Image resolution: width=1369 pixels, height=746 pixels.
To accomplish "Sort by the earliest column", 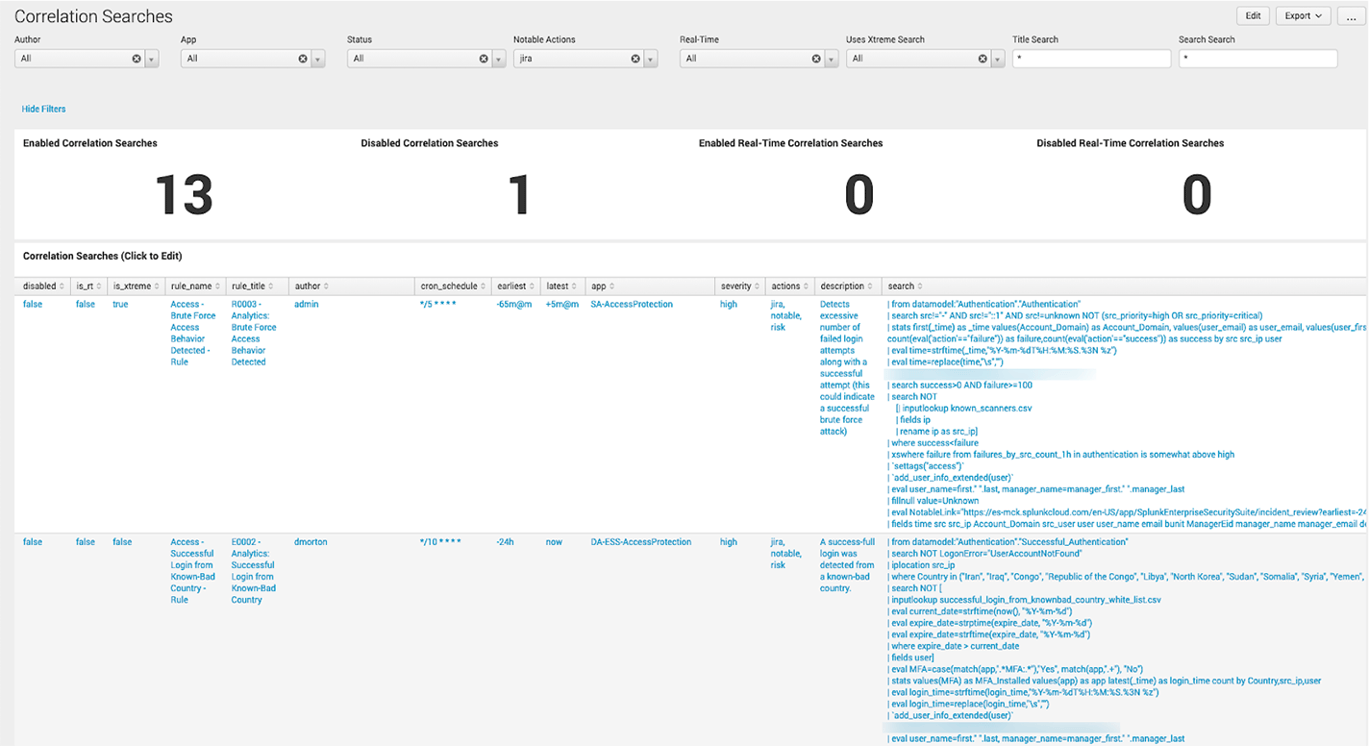I will (516, 286).
